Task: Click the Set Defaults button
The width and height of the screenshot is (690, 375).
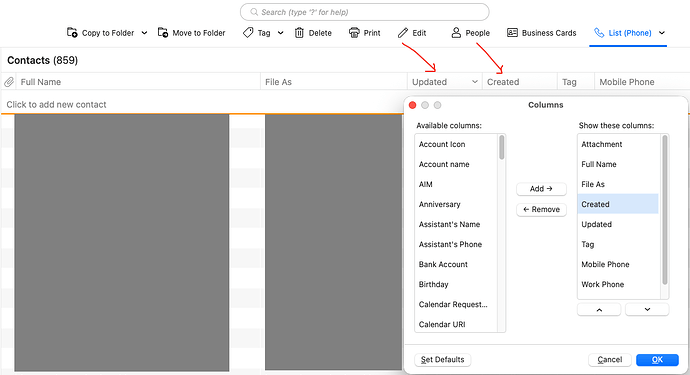Action: click(442, 360)
